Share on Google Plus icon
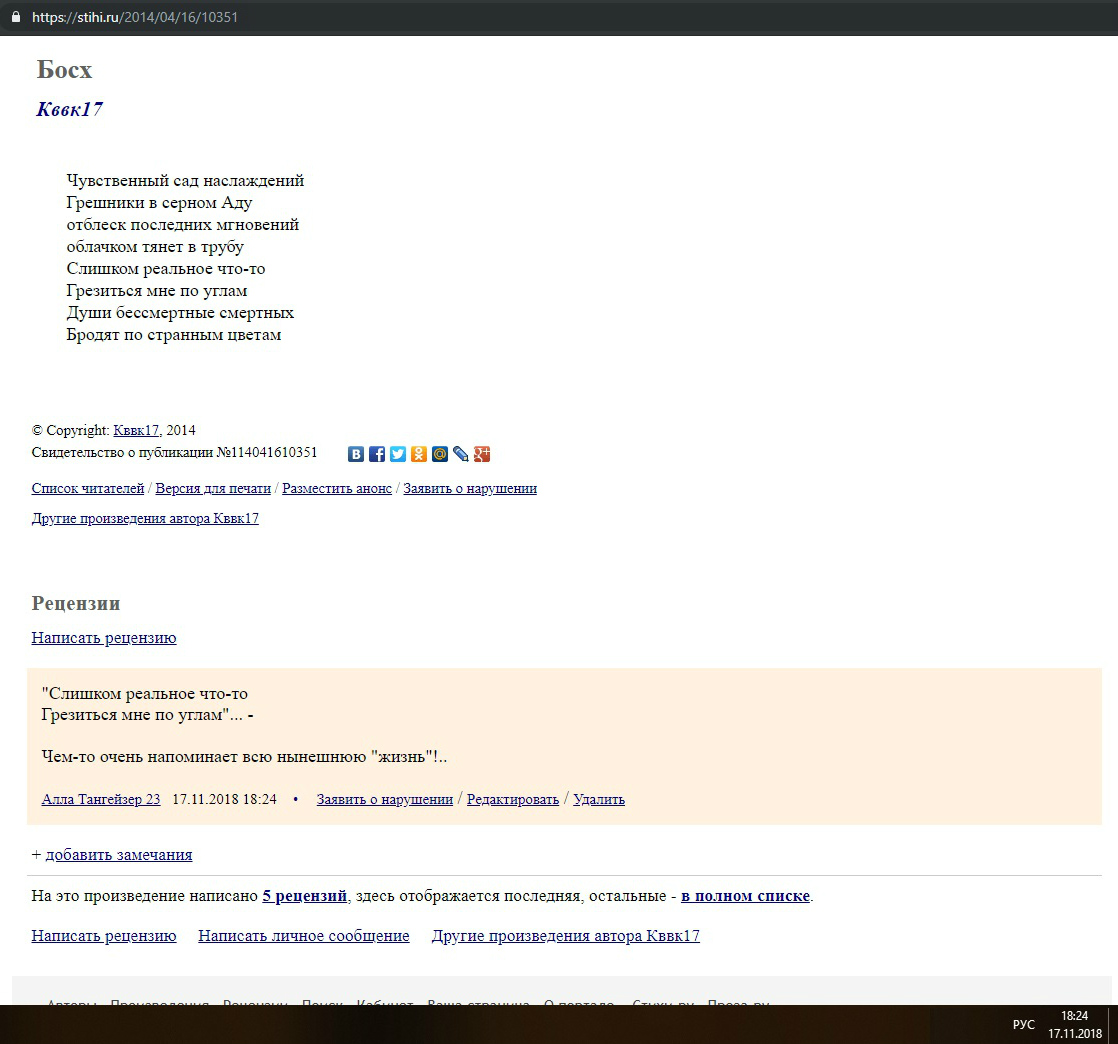Viewport: 1118px width, 1044px height. click(x=482, y=454)
